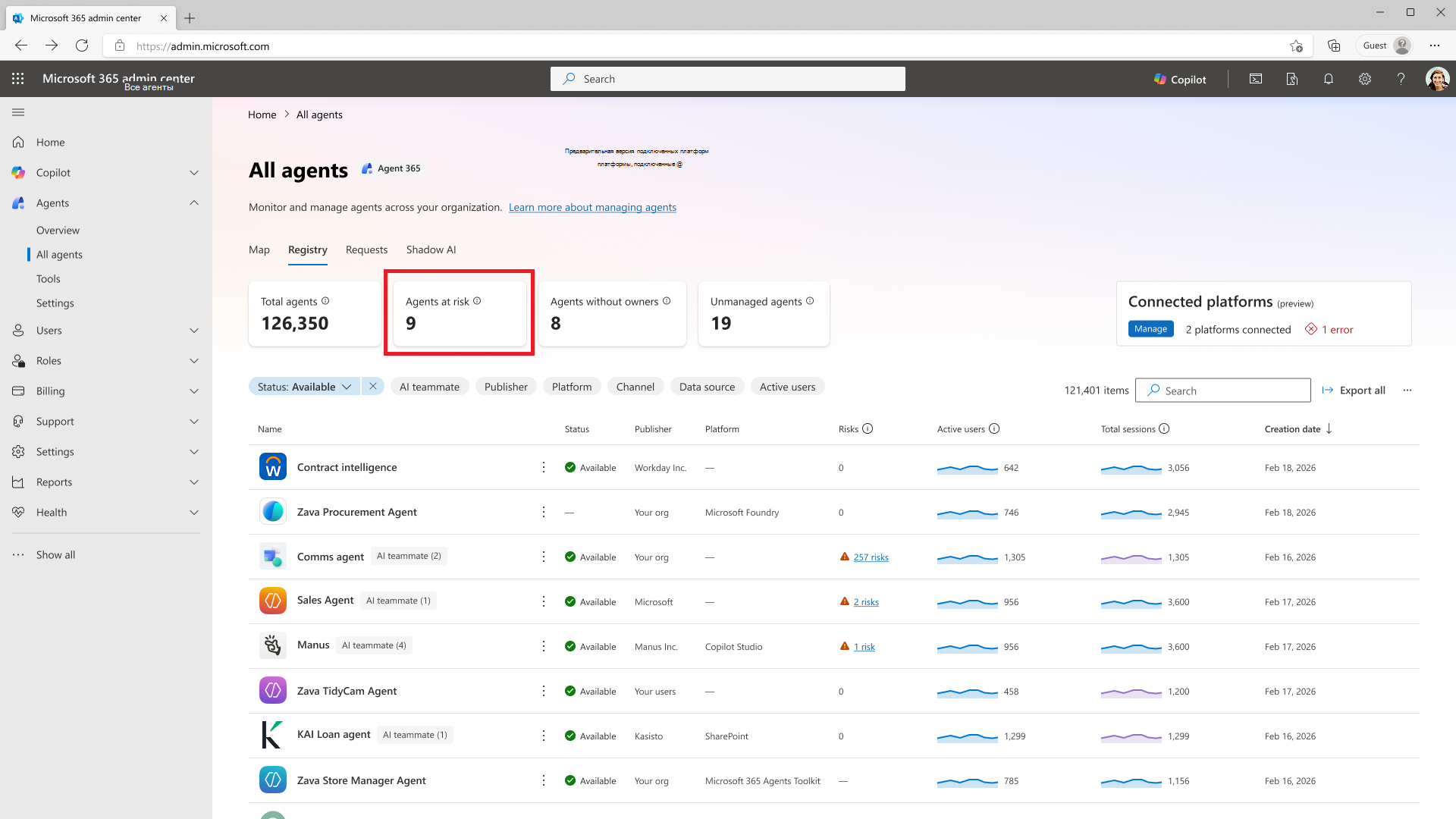Switch to the Map tab

[259, 249]
